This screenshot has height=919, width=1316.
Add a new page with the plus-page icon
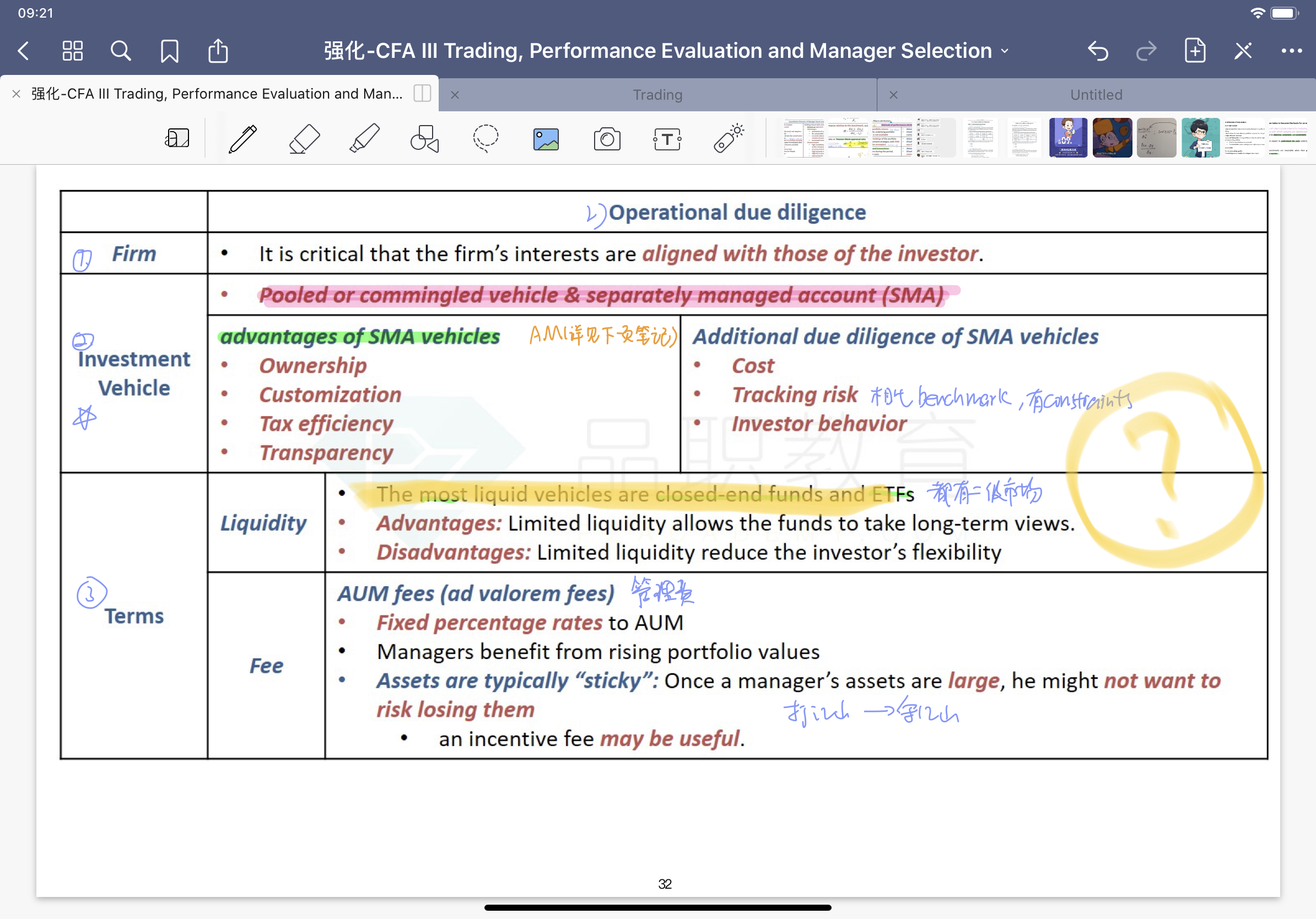point(1195,51)
